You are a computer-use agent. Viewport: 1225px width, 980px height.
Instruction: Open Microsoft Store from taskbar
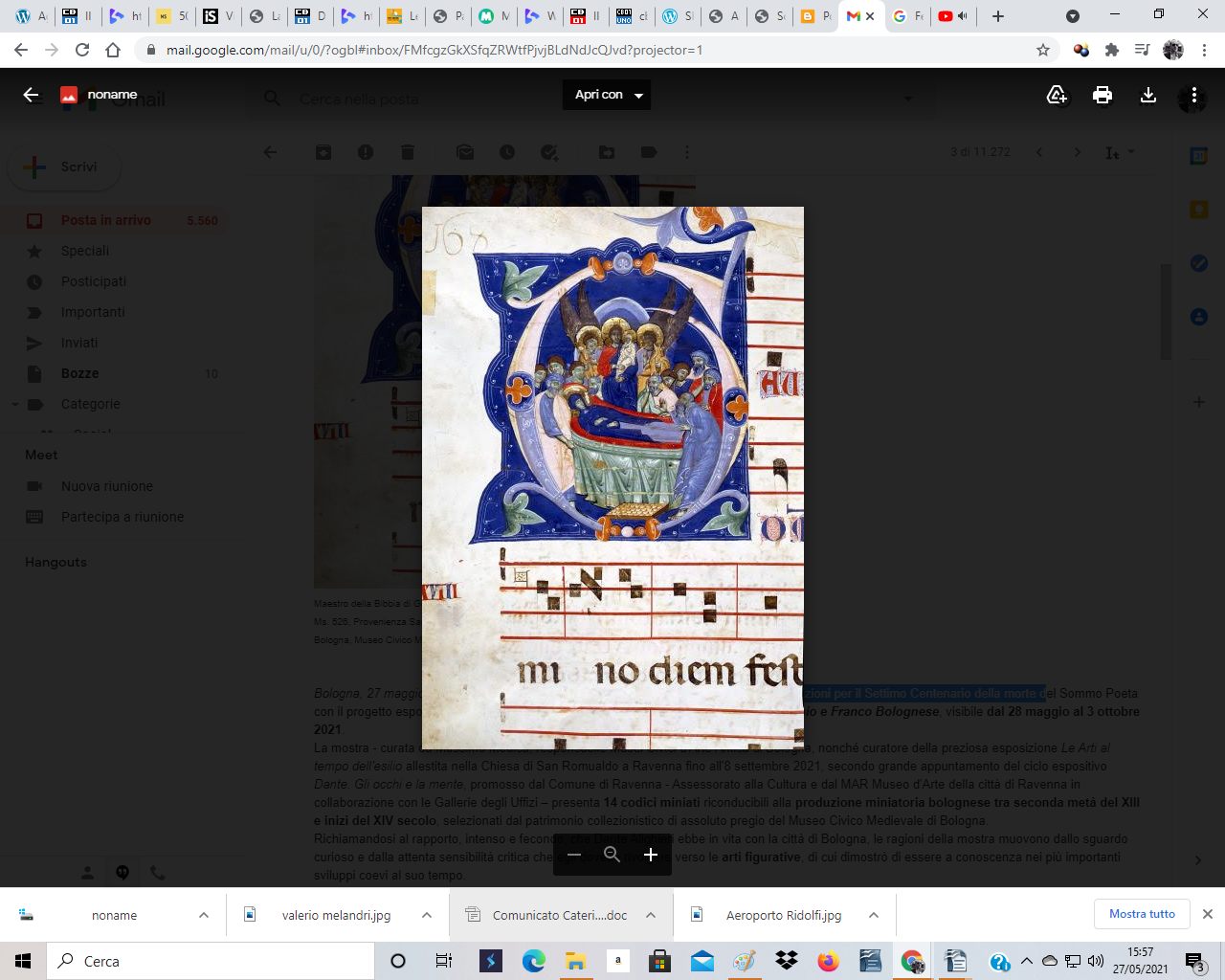pos(659,961)
